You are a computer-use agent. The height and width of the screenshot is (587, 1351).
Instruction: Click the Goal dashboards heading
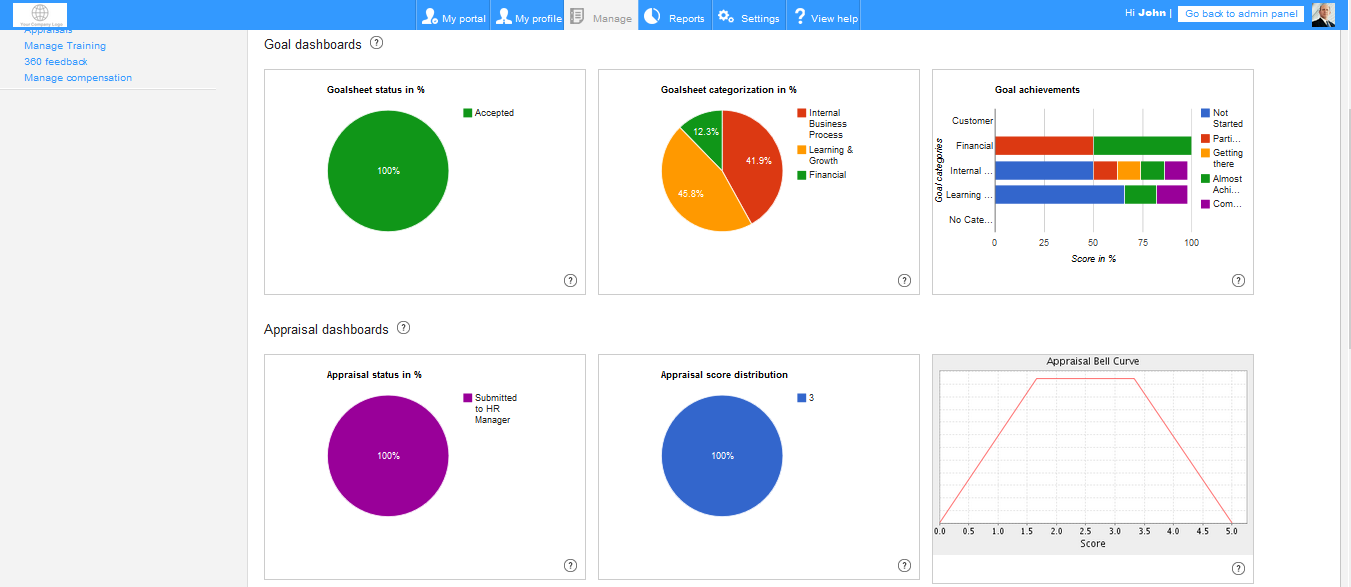[x=313, y=44]
